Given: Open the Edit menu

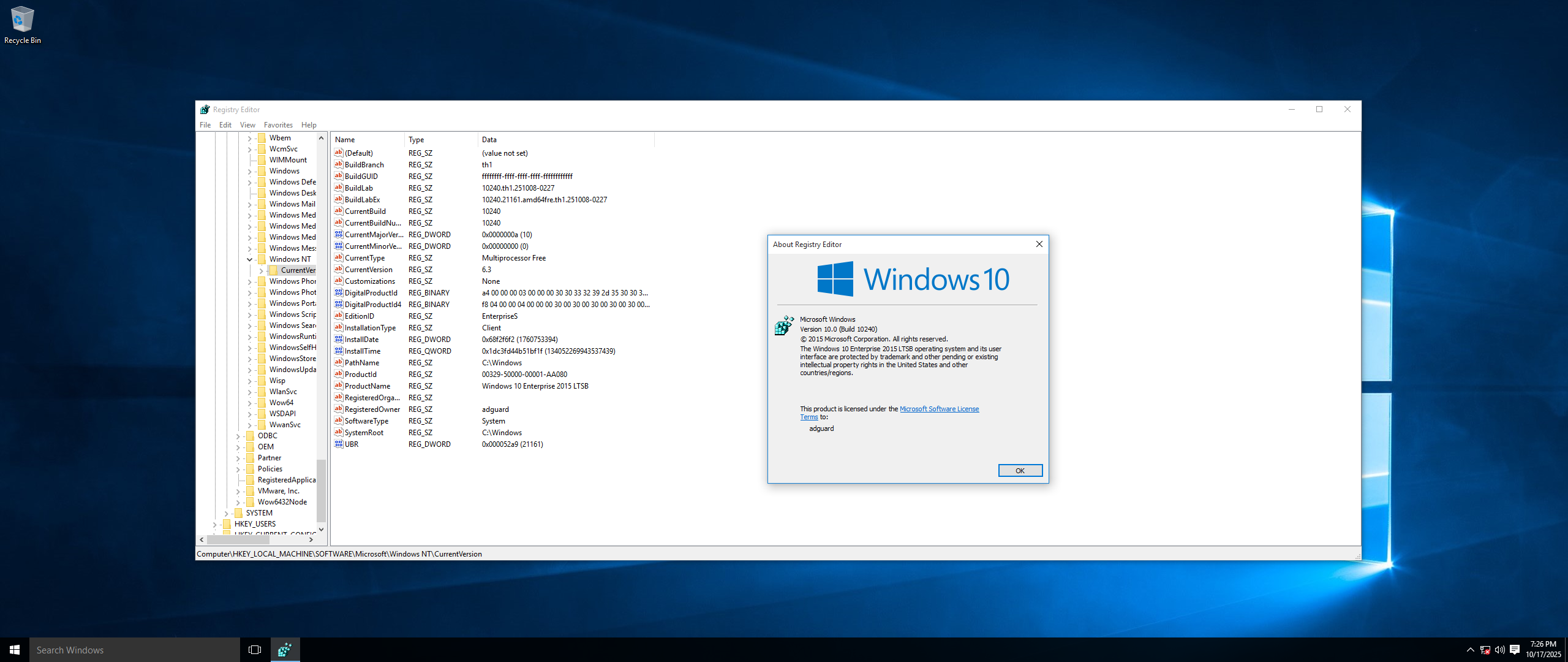Looking at the screenshot, I should click(225, 125).
